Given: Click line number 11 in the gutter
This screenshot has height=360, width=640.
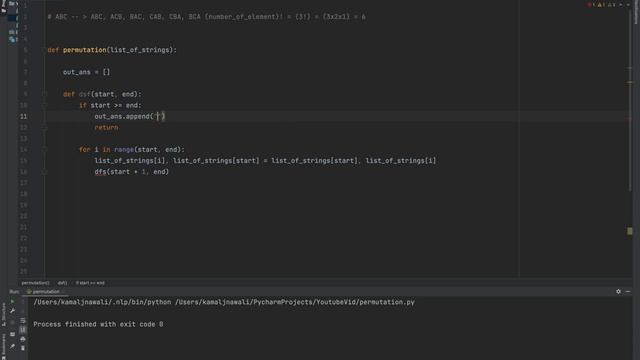Looking at the screenshot, I should tap(23, 116).
